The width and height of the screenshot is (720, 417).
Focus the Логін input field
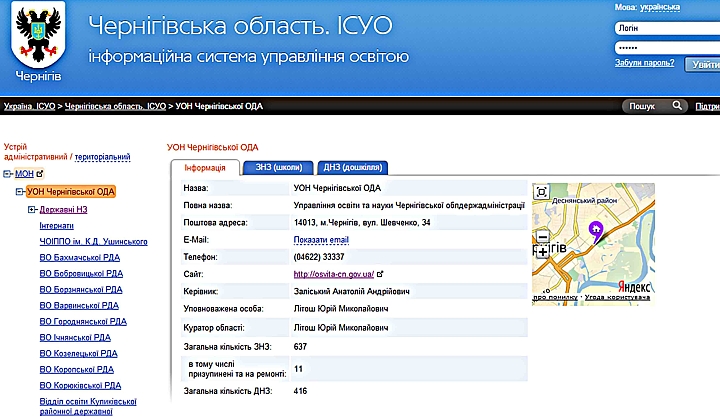click(665, 28)
